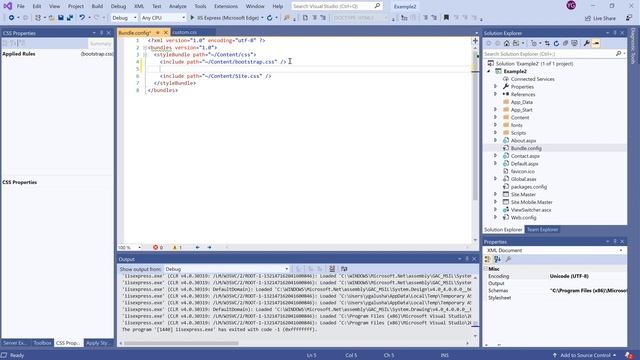Open the XML Document dropdown in Properties
The height and width of the screenshot is (360, 640).
pos(555,250)
